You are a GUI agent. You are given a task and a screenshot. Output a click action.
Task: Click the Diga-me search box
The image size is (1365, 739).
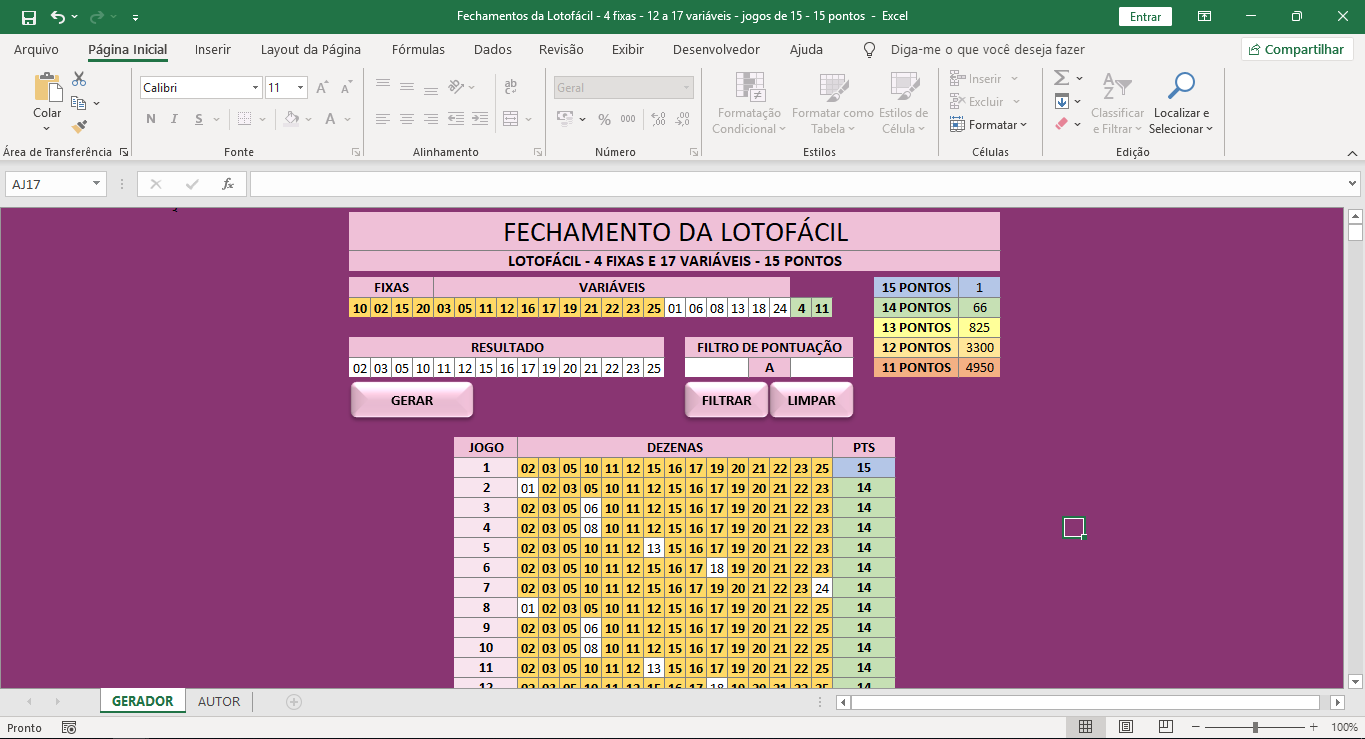click(x=987, y=49)
